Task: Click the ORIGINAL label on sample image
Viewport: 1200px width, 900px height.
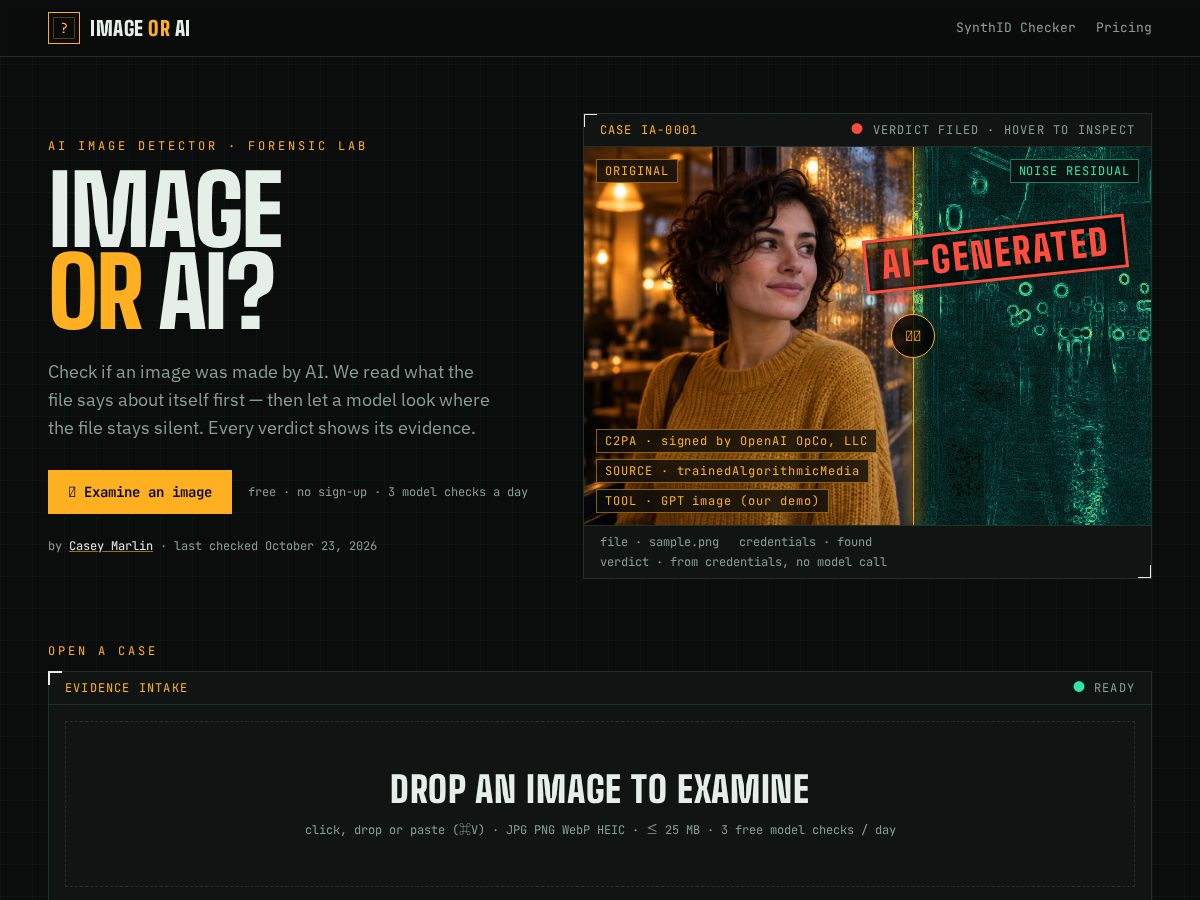Action: pyautogui.click(x=637, y=171)
